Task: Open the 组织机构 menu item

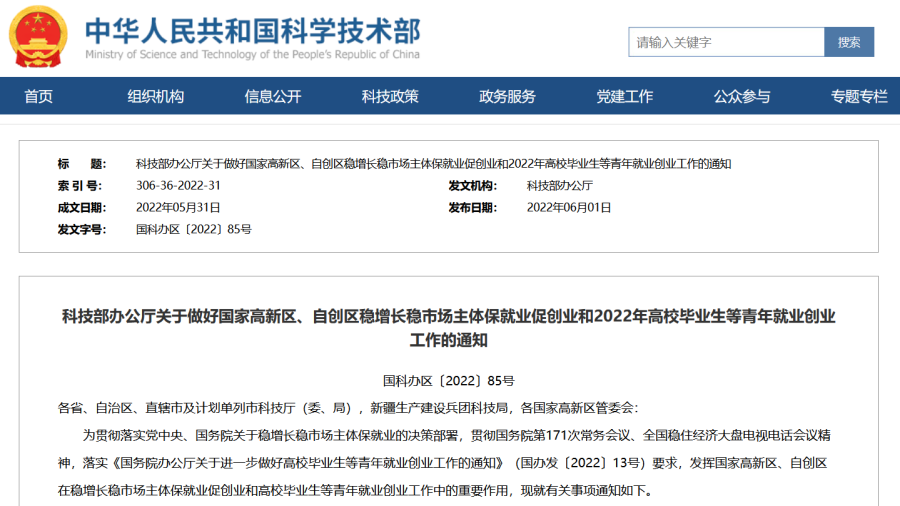Action: tap(156, 96)
